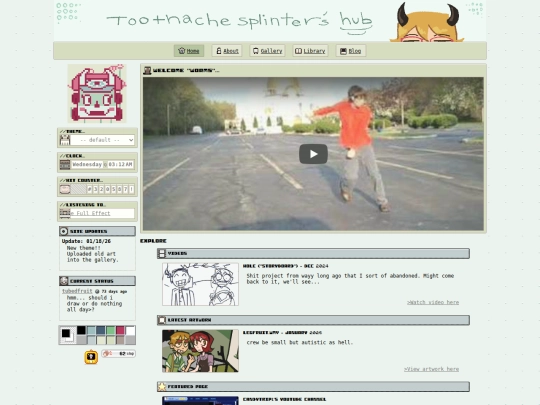The image size is (540, 405).
Task: Click the Site Updates header icon
Action: (64, 231)
